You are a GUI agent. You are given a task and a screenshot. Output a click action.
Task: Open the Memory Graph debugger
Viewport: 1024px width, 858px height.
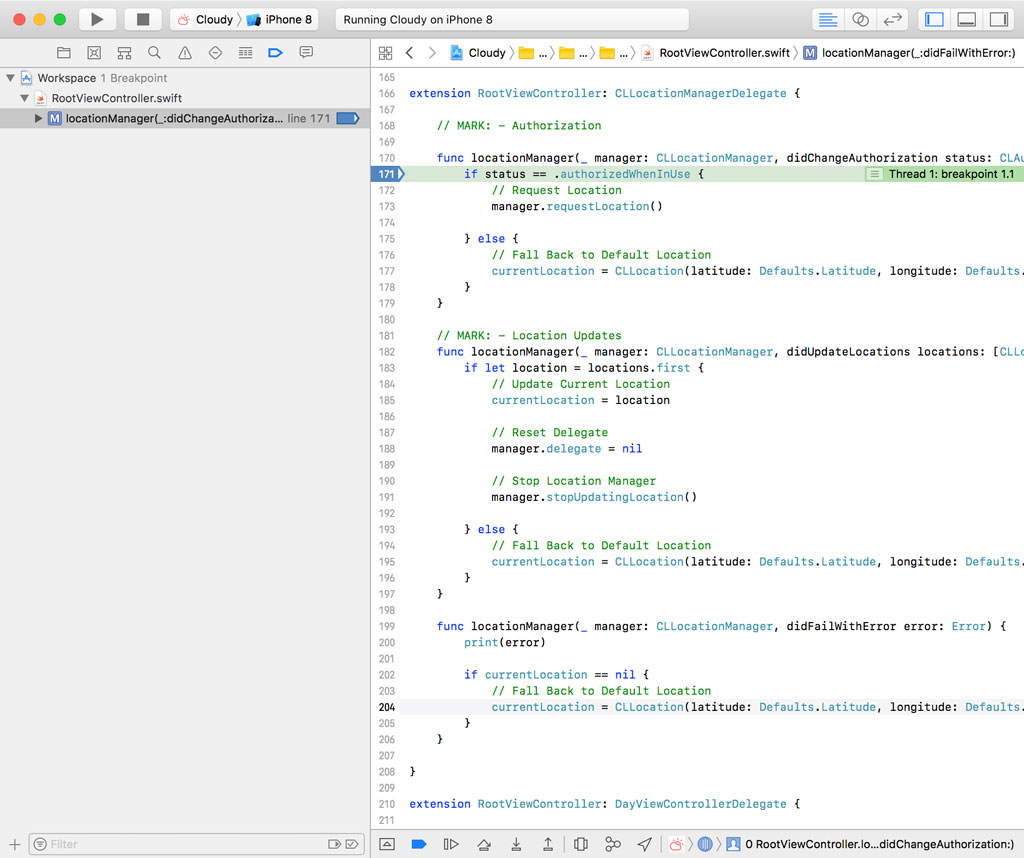pos(614,844)
